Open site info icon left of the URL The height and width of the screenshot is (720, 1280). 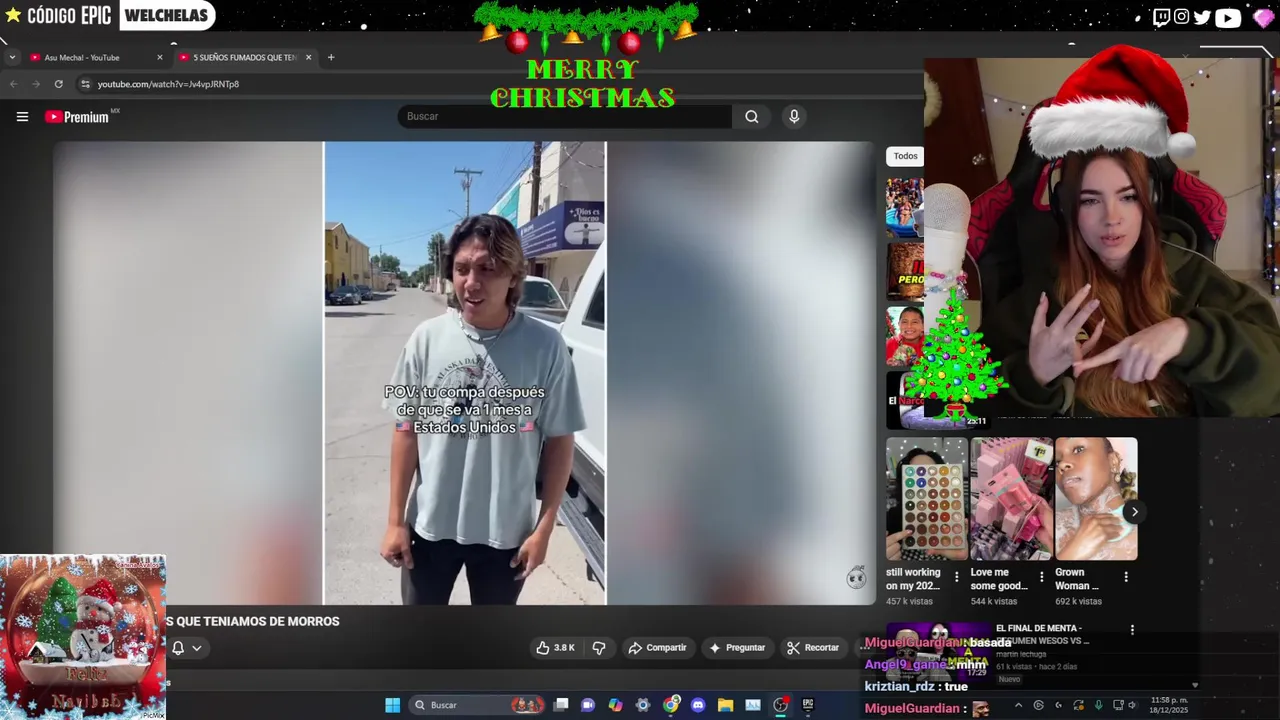[85, 84]
